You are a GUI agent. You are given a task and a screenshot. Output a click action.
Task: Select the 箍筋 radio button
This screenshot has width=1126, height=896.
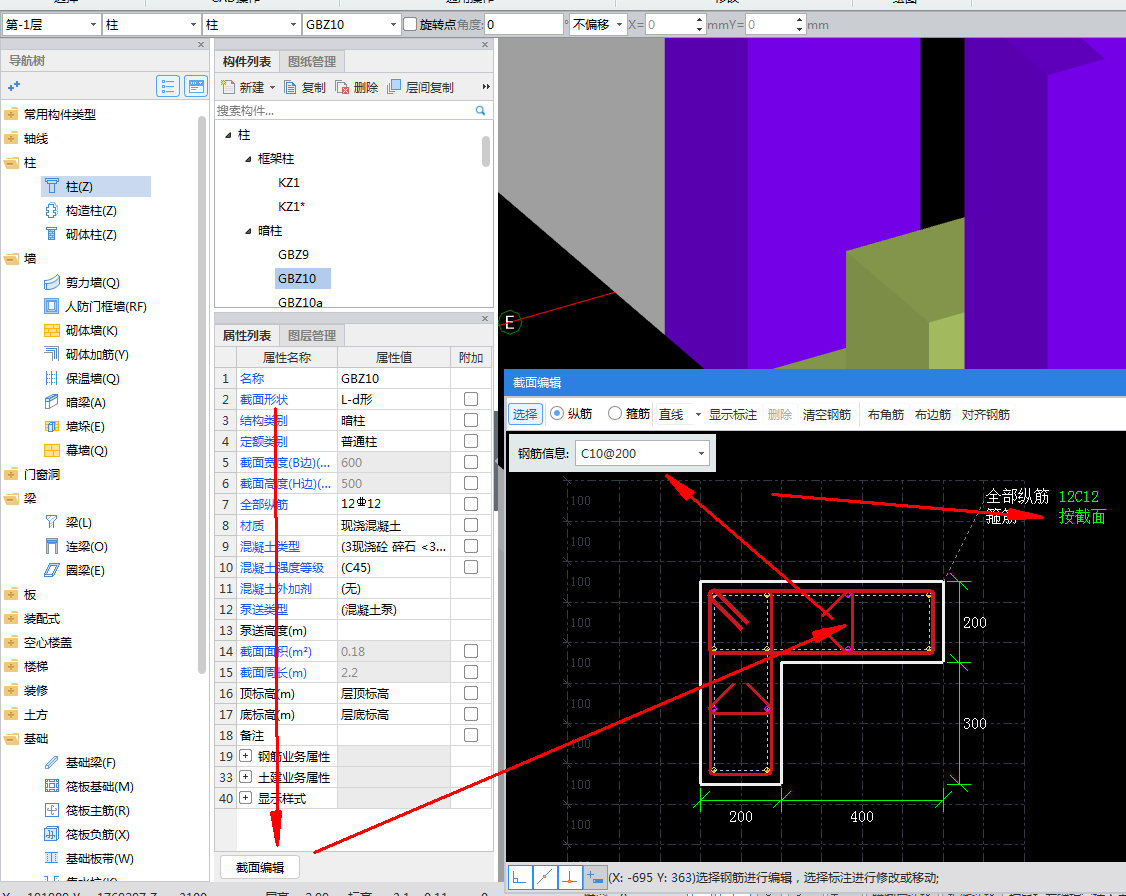pos(615,414)
